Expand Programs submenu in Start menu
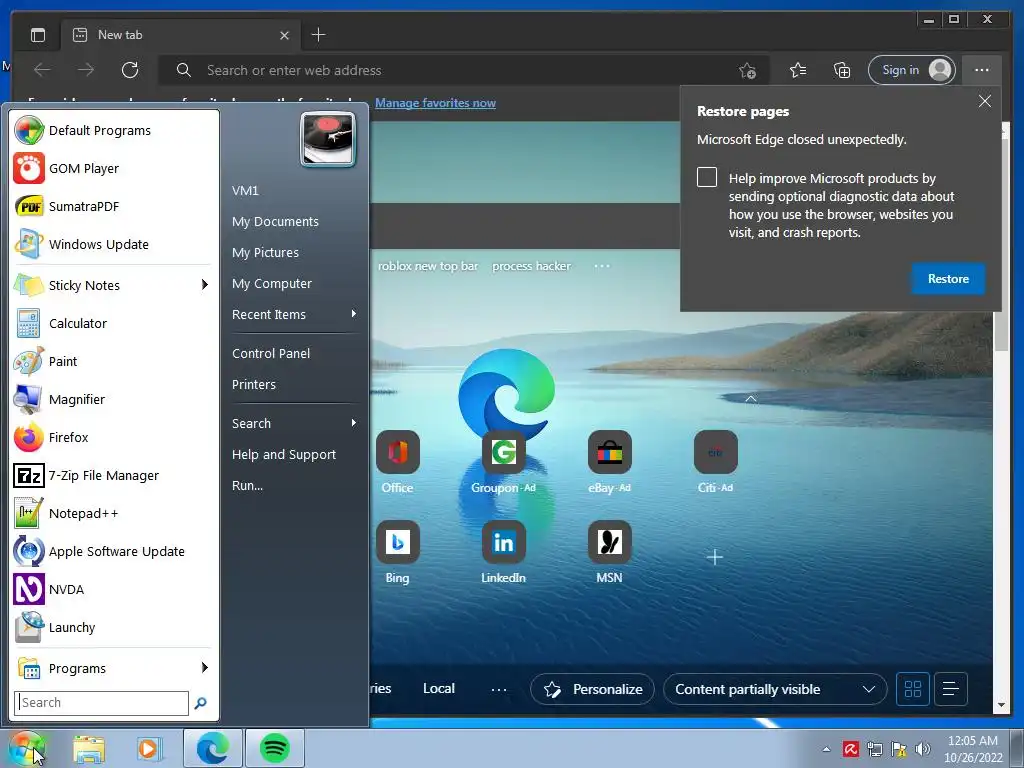The image size is (1024, 768). pyautogui.click(x=204, y=667)
